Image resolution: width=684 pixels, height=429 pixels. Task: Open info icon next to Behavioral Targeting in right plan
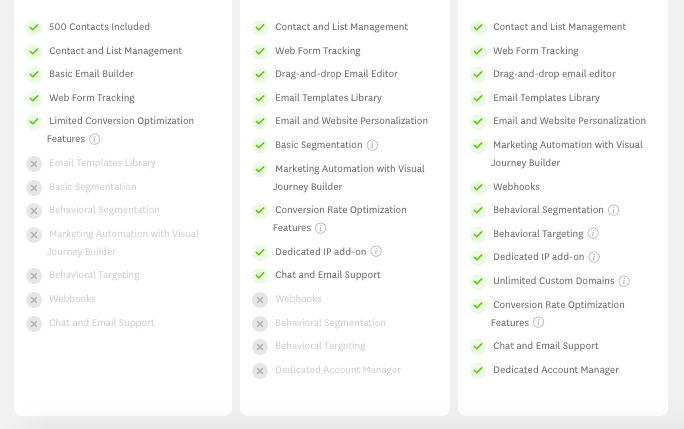pyautogui.click(x=593, y=233)
